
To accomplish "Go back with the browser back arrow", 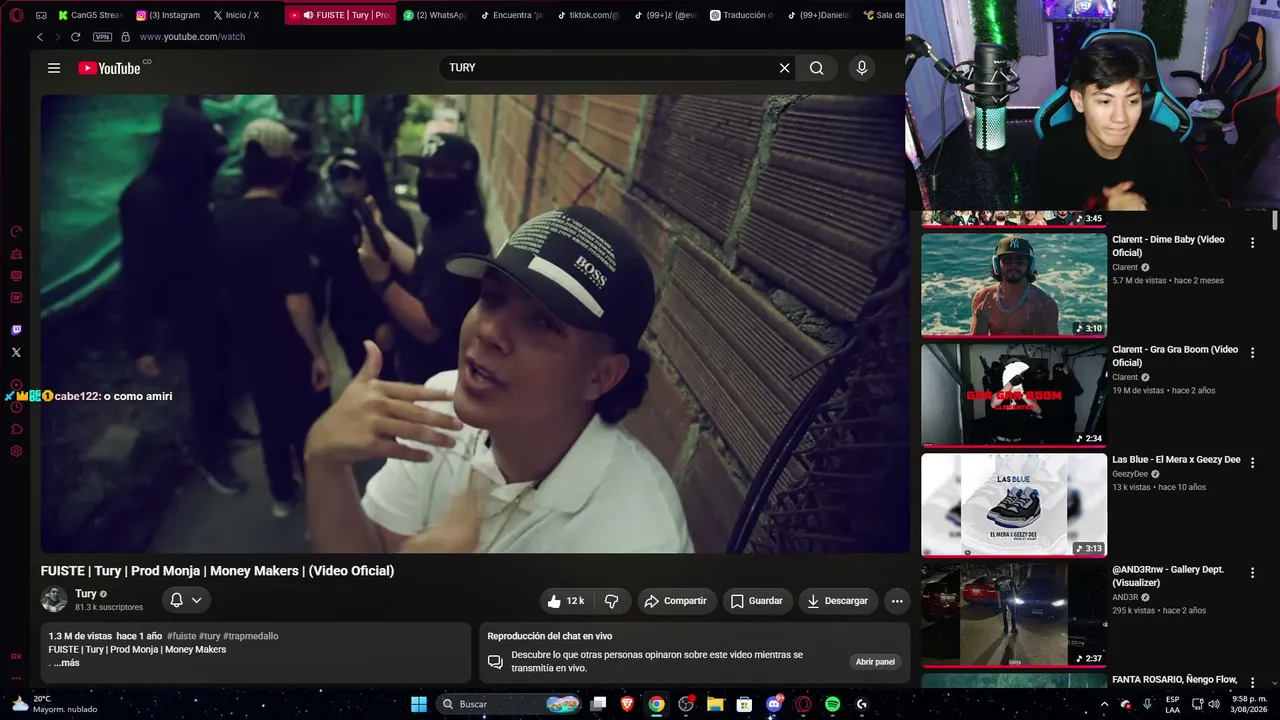I will [x=40, y=37].
